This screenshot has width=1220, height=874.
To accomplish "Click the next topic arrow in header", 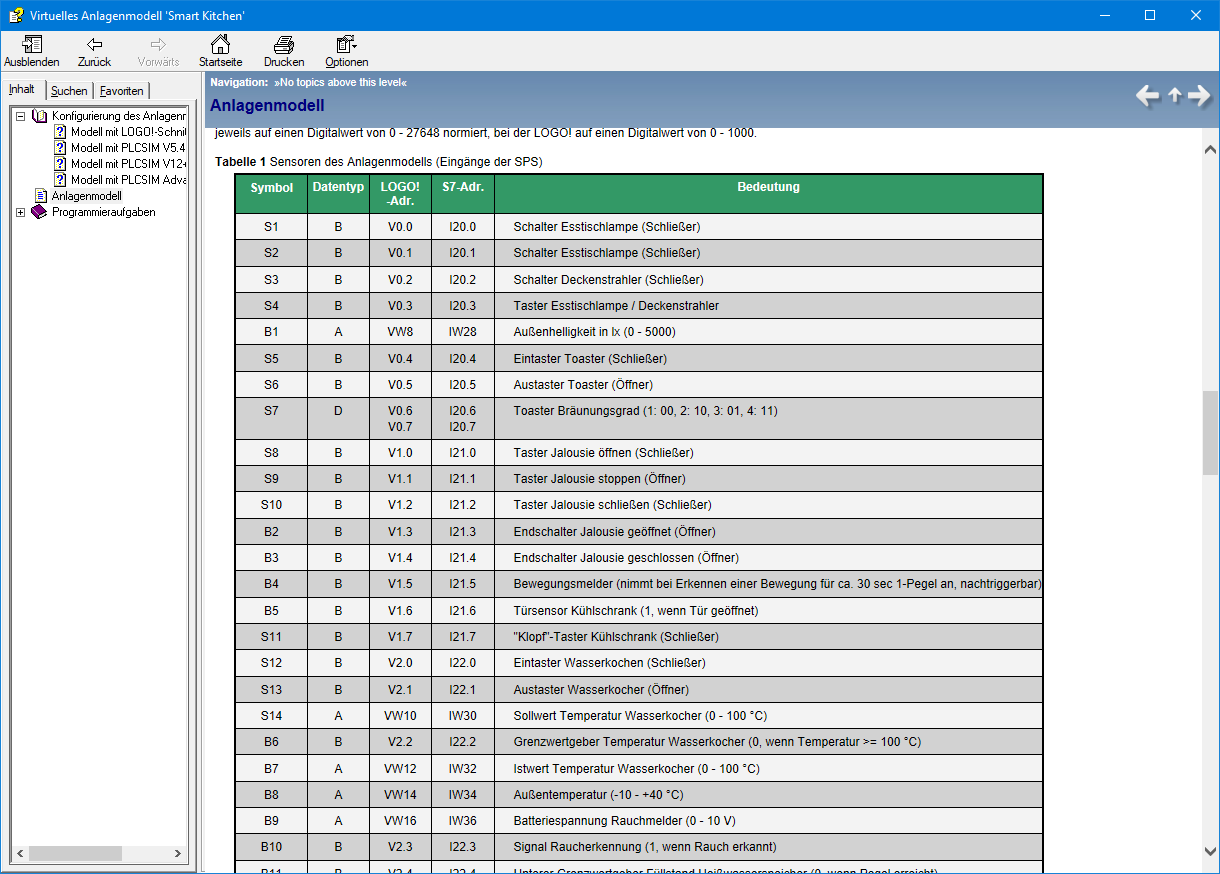I will pyautogui.click(x=1200, y=96).
